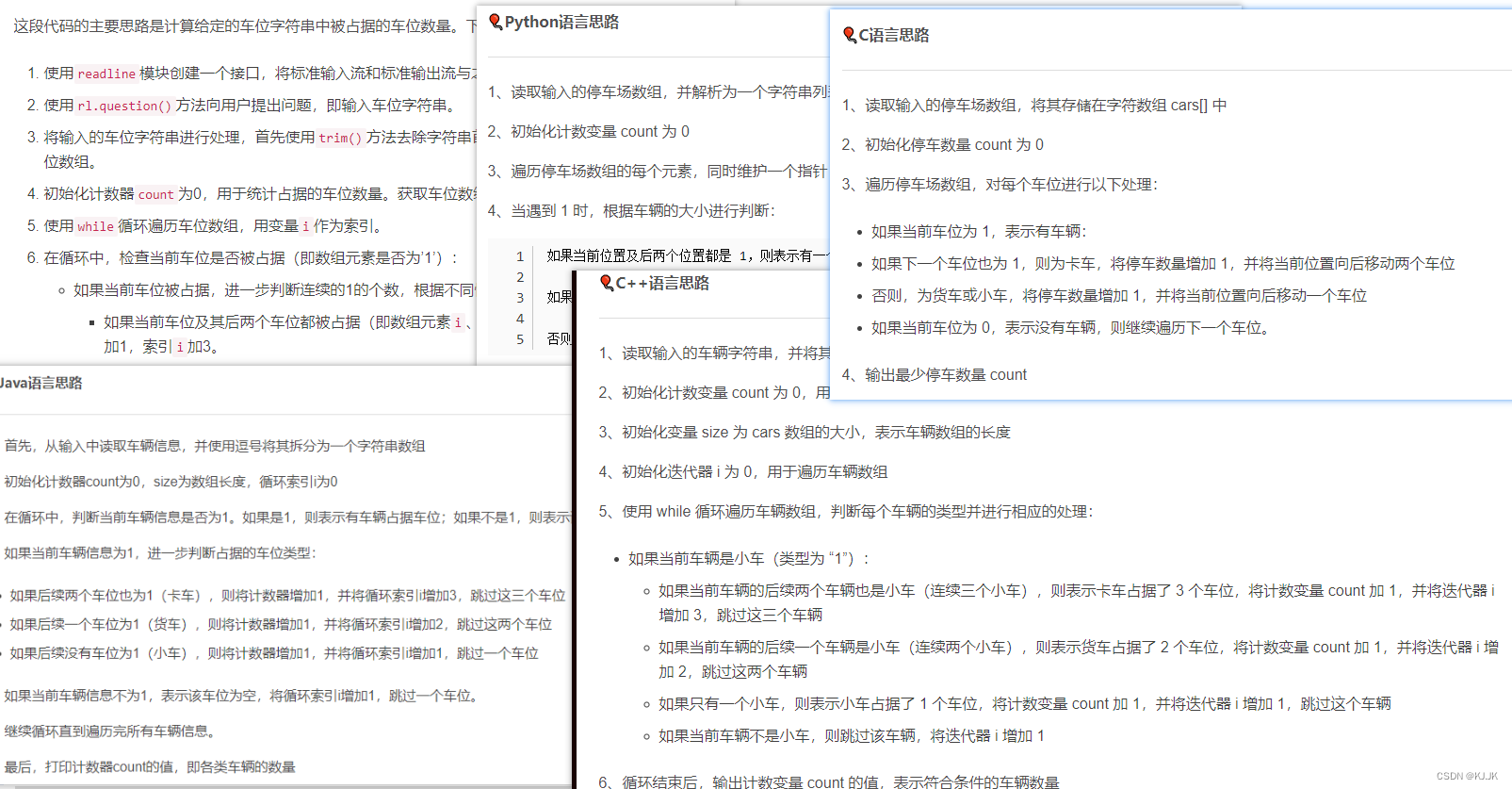This screenshot has height=789, width=1512.
Task: Click the Java line 最后，打印计数器count的值
Action: tap(150, 767)
